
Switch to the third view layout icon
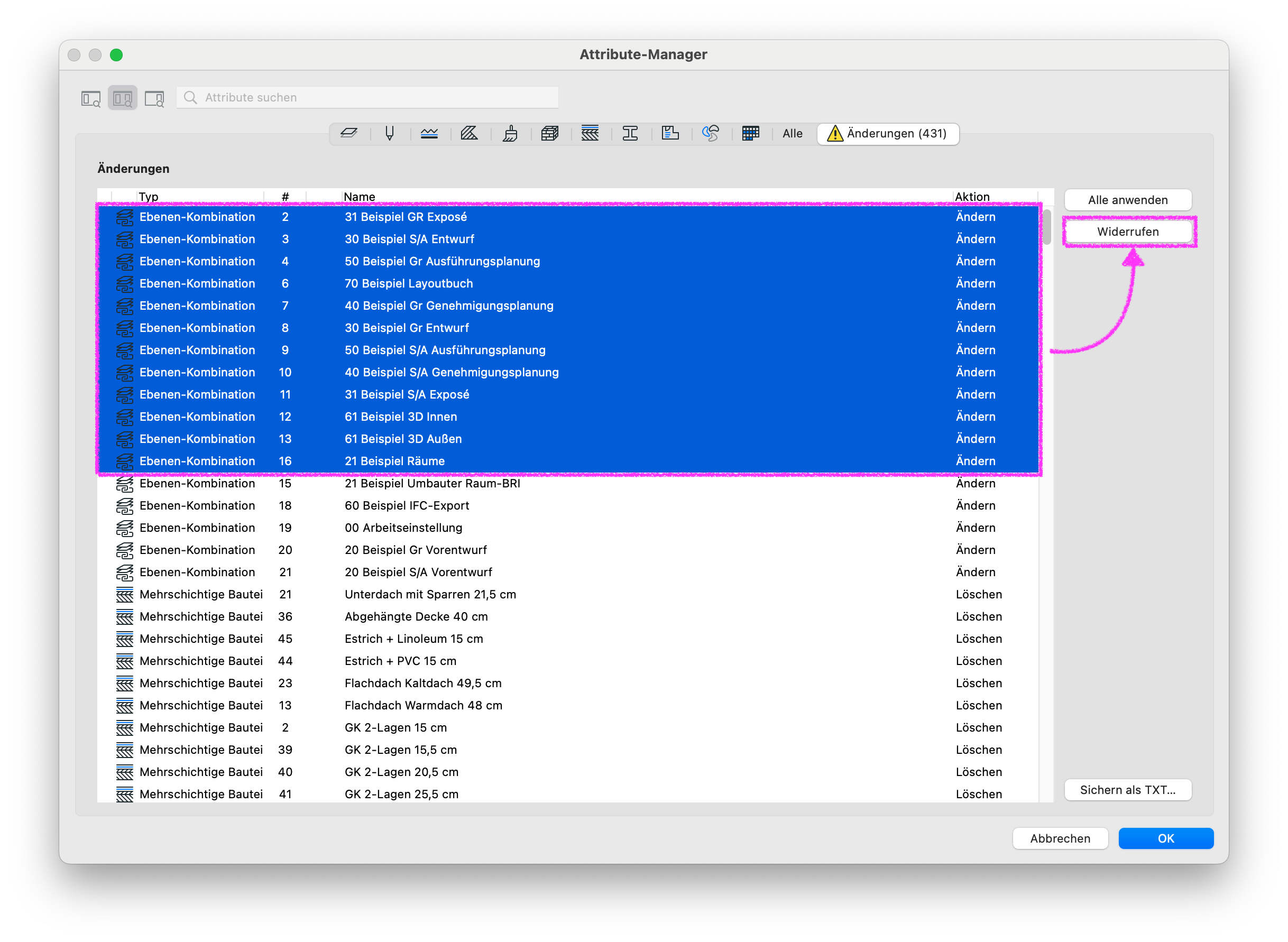pos(154,98)
